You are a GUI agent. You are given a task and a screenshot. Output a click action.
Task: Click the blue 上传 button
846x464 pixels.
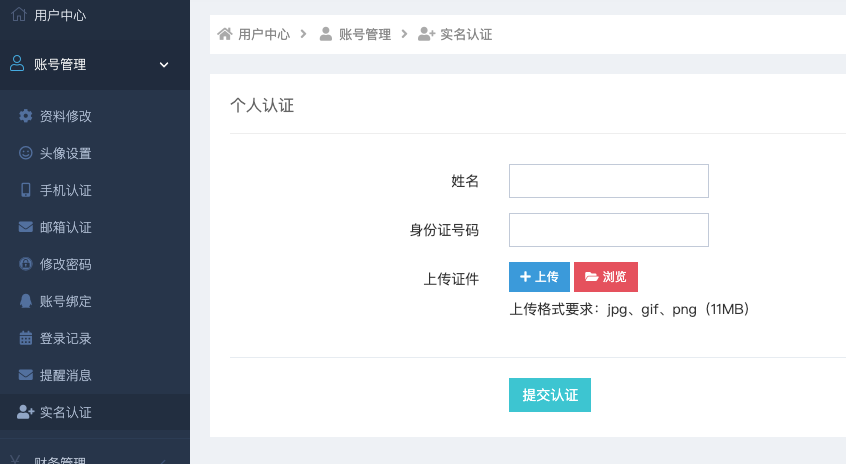coord(539,277)
